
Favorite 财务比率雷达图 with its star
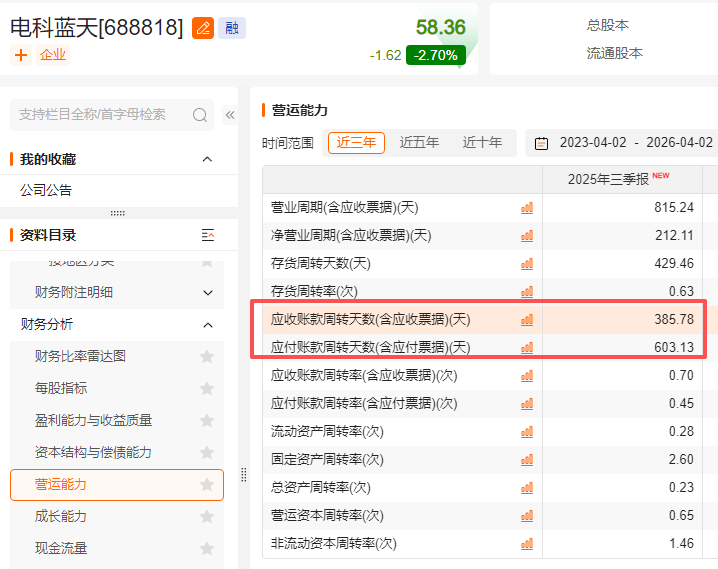[x=207, y=357]
